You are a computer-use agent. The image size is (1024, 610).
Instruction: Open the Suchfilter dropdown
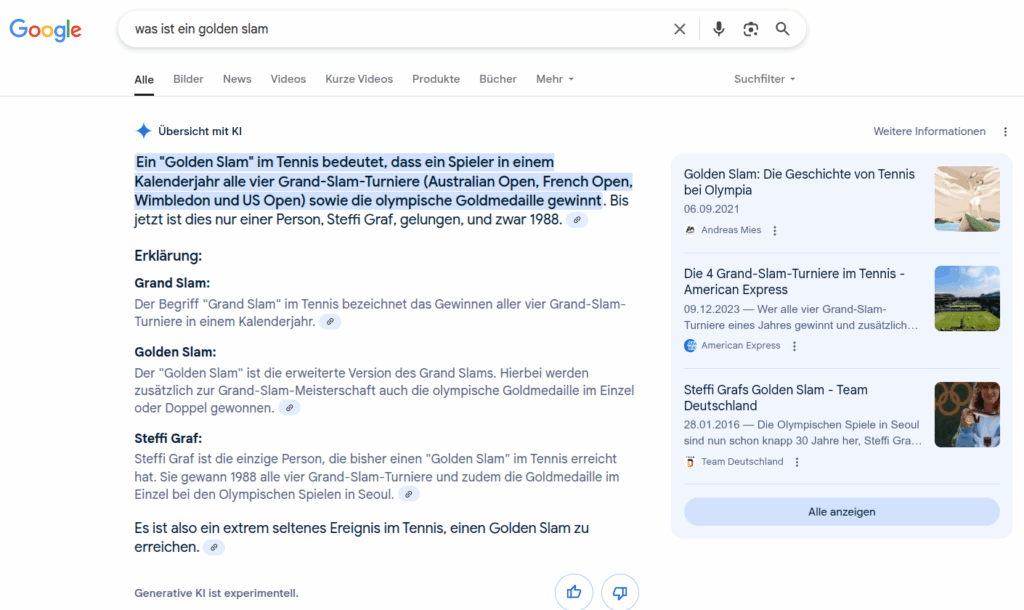tap(764, 79)
